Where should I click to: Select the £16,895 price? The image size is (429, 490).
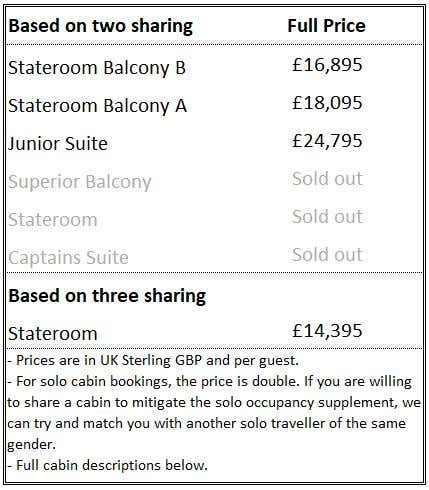[327, 65]
